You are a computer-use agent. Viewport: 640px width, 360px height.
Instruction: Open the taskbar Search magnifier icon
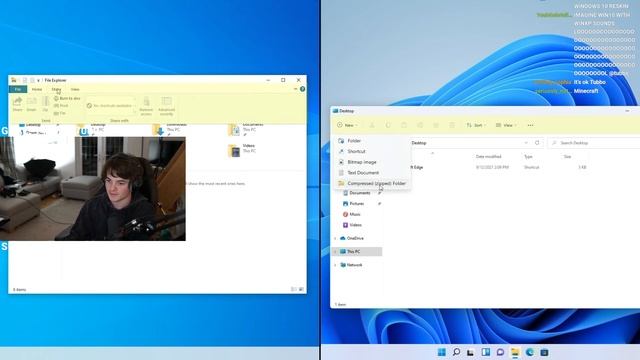(x=456, y=352)
